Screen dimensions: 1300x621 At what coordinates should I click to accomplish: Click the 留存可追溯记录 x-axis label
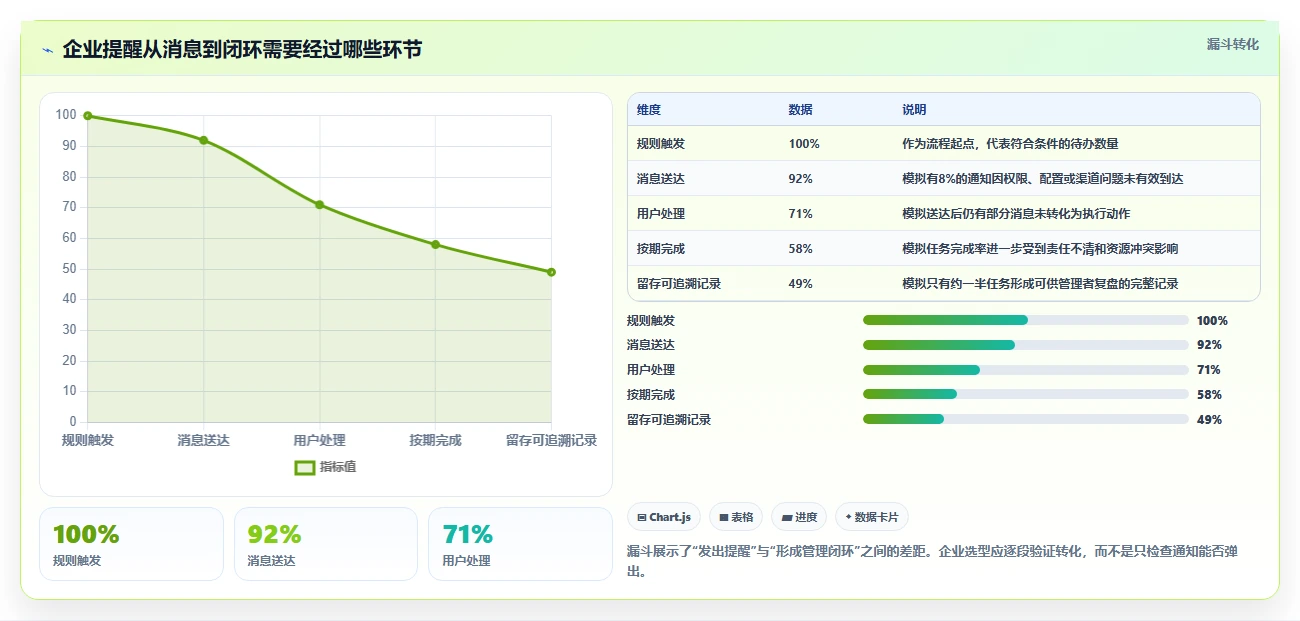[x=551, y=440]
